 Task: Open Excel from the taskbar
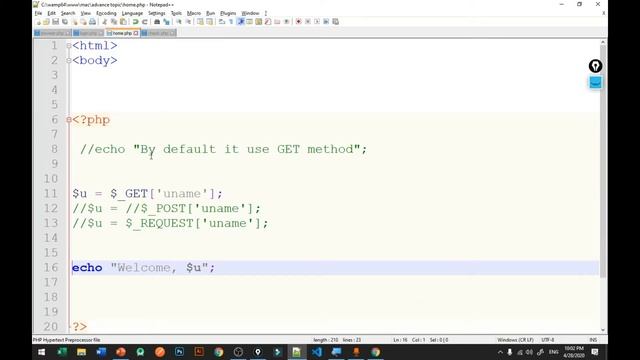tap(62, 352)
